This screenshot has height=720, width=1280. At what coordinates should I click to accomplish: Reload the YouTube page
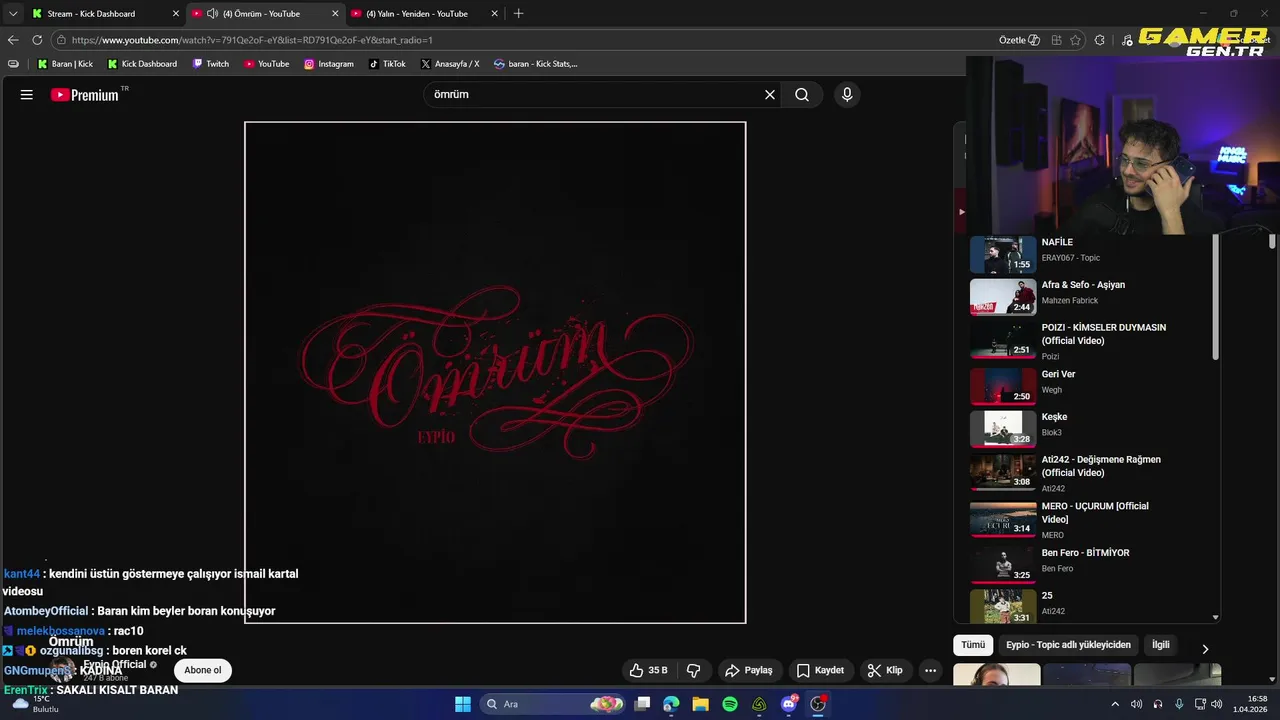coord(37,40)
